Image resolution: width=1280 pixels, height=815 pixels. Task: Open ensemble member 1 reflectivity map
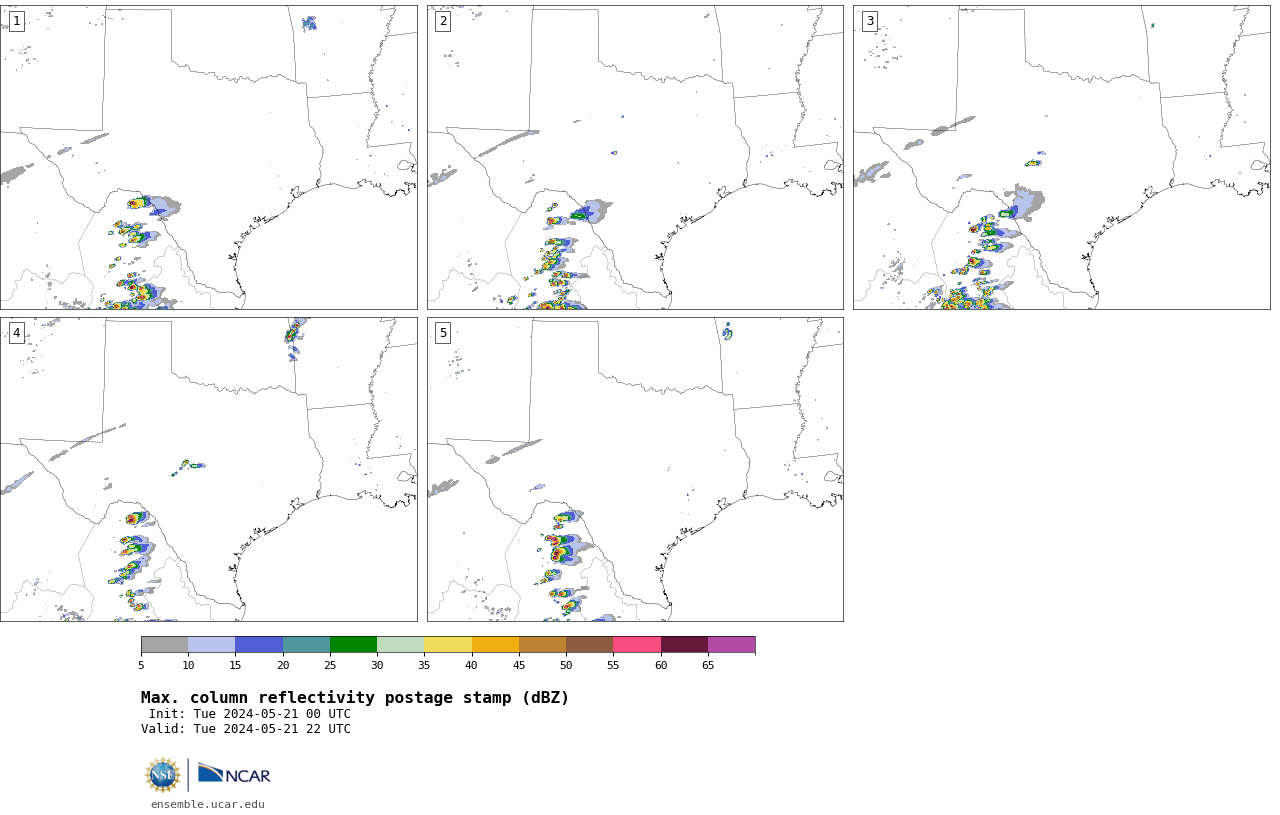tap(208, 157)
